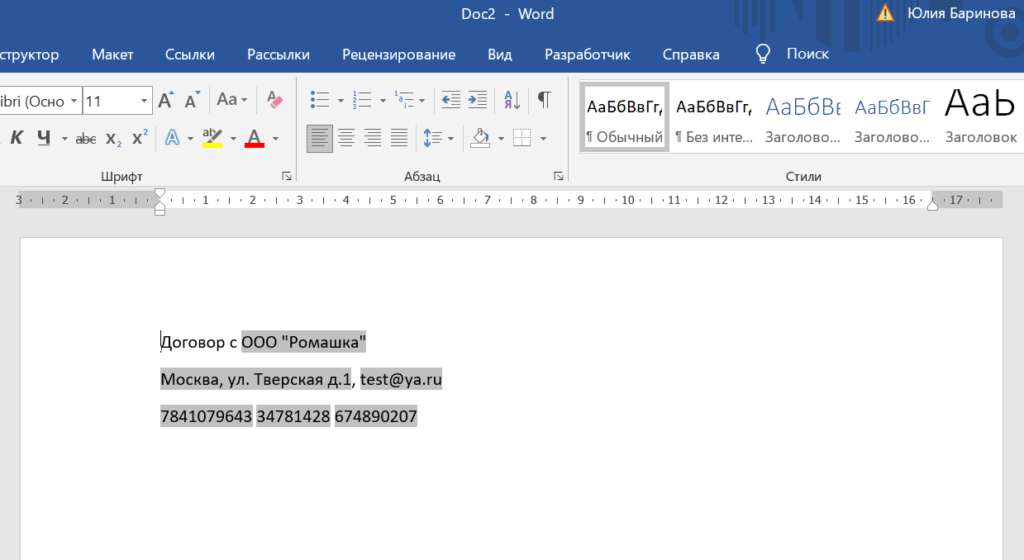Apply the red font color

[x=254, y=138]
